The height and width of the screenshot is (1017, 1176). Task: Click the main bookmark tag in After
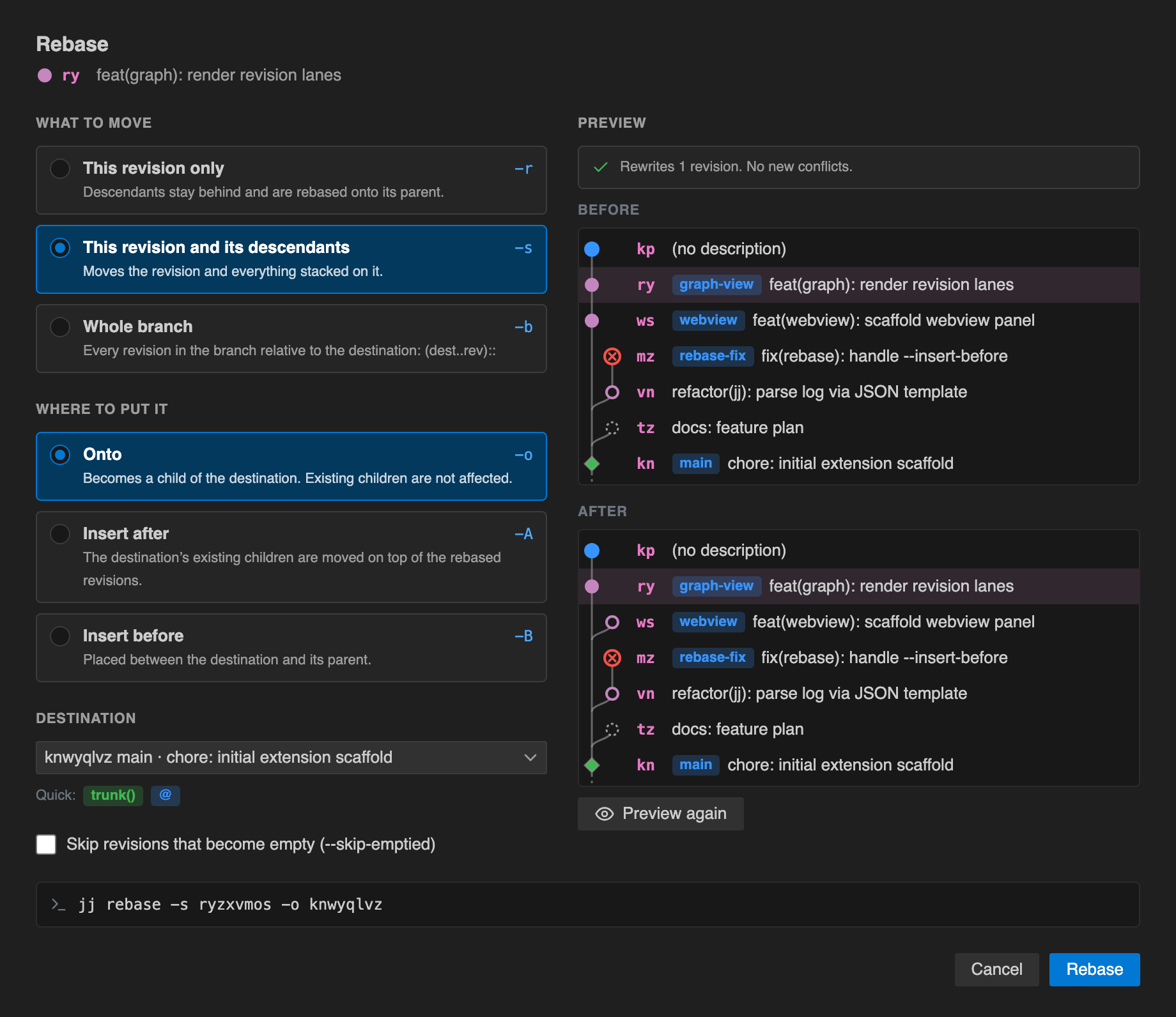[x=695, y=765]
